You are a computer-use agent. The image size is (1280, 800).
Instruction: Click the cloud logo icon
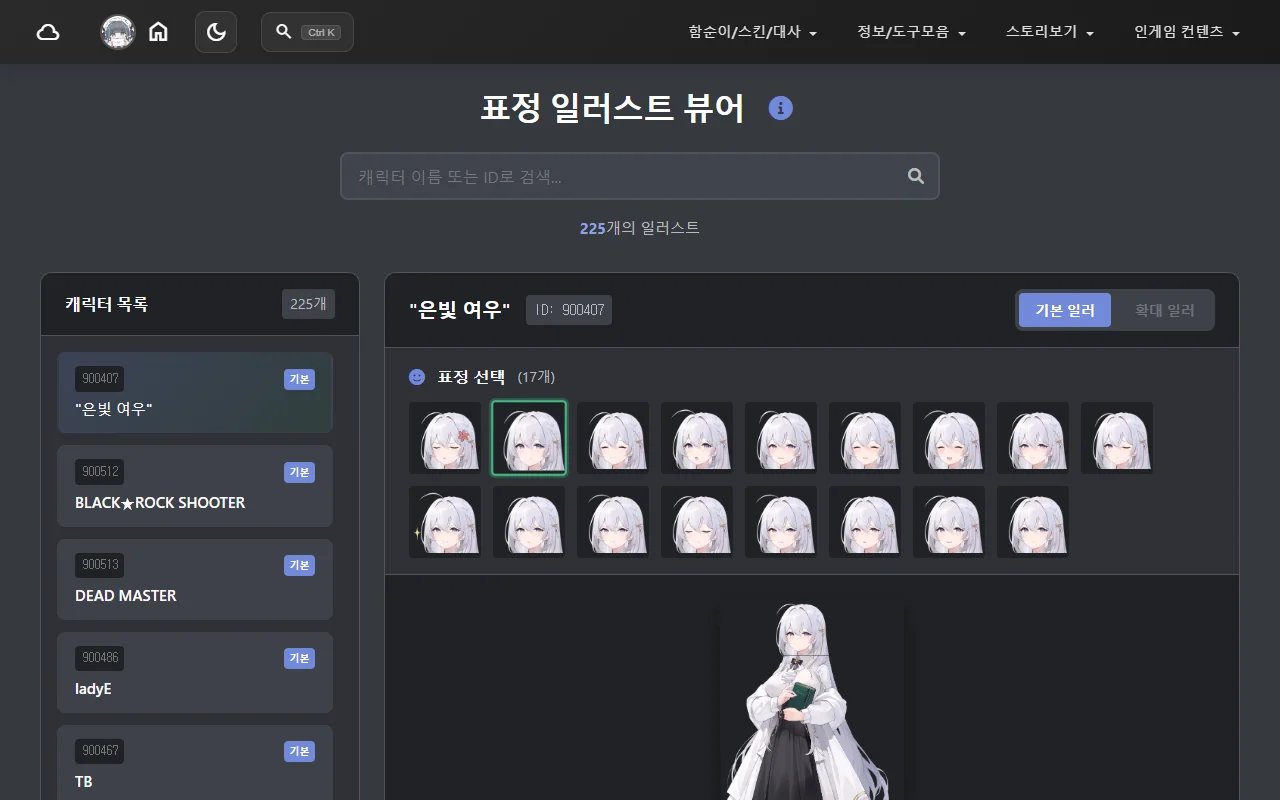pyautogui.click(x=48, y=32)
